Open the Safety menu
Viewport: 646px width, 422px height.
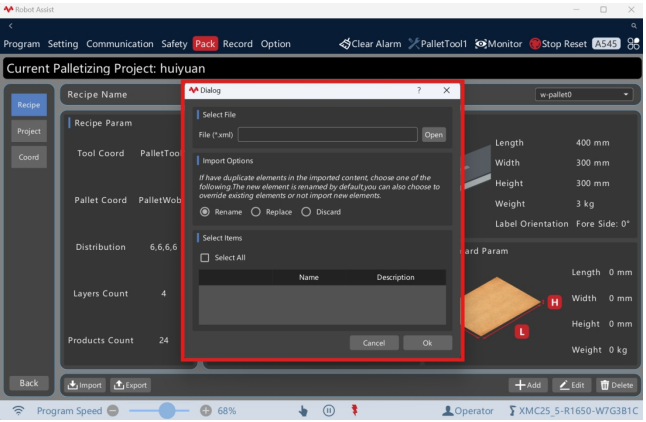pyautogui.click(x=174, y=44)
